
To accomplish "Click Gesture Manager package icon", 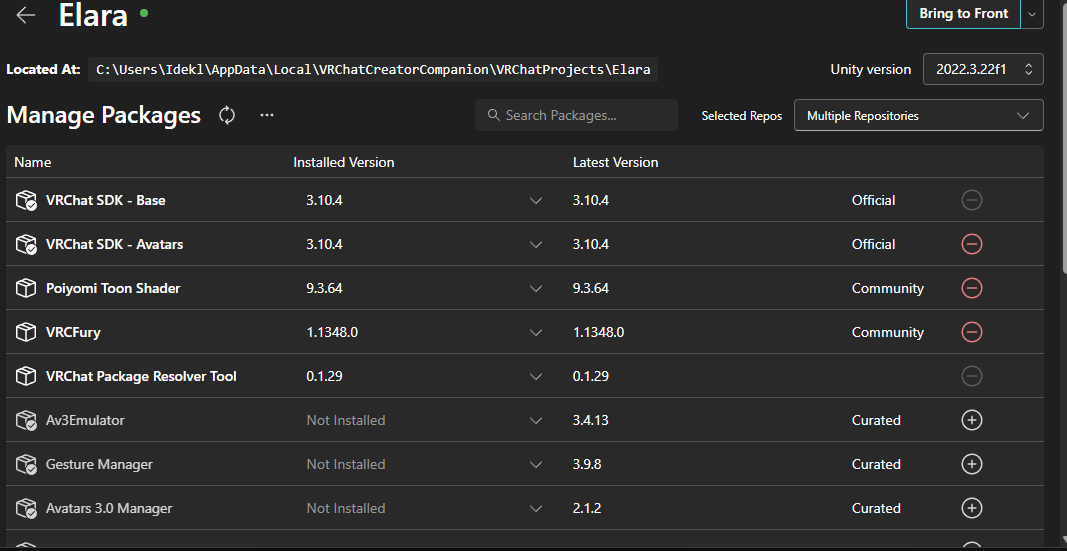I will [x=26, y=464].
